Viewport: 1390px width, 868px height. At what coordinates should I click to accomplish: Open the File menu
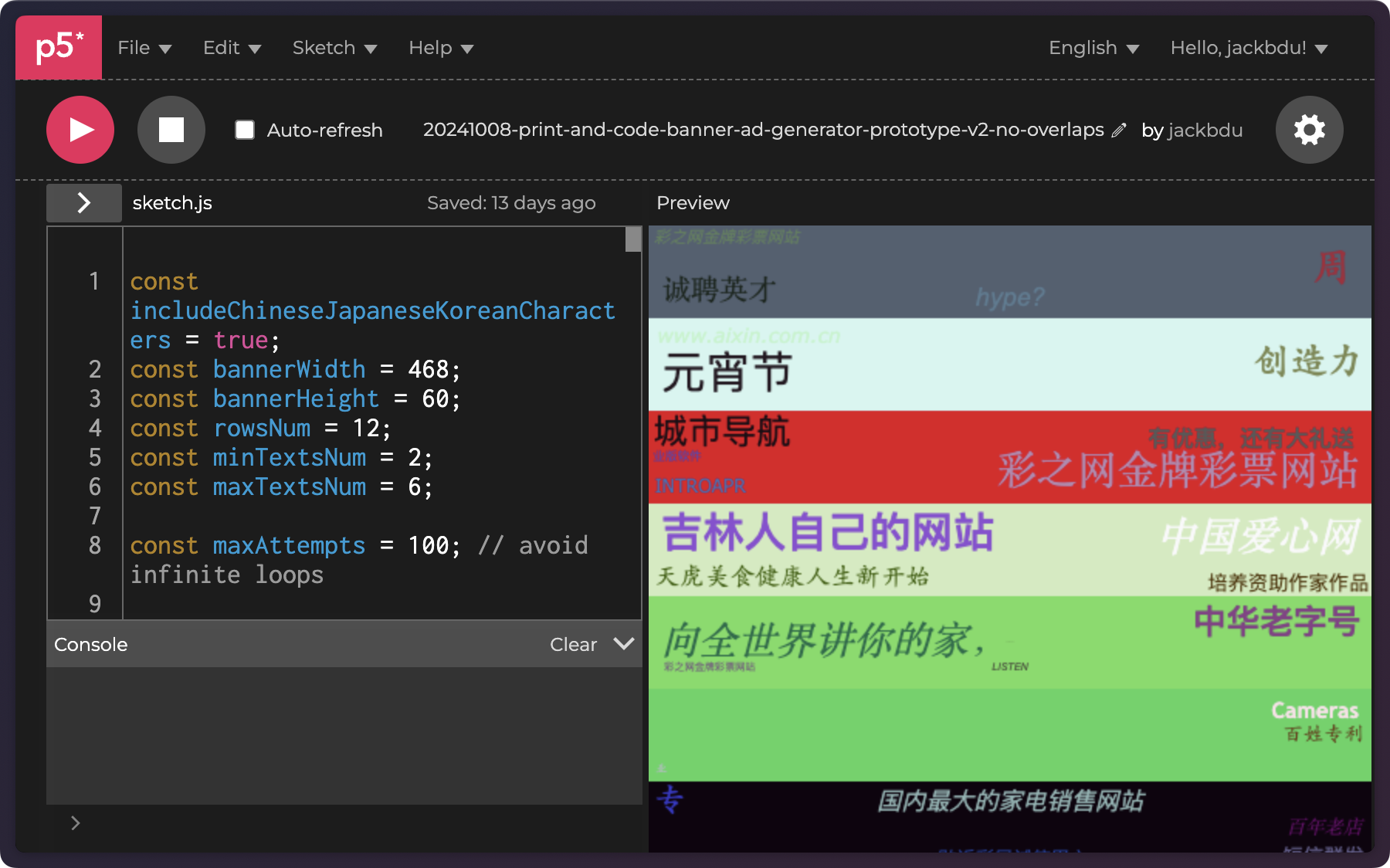coord(144,48)
